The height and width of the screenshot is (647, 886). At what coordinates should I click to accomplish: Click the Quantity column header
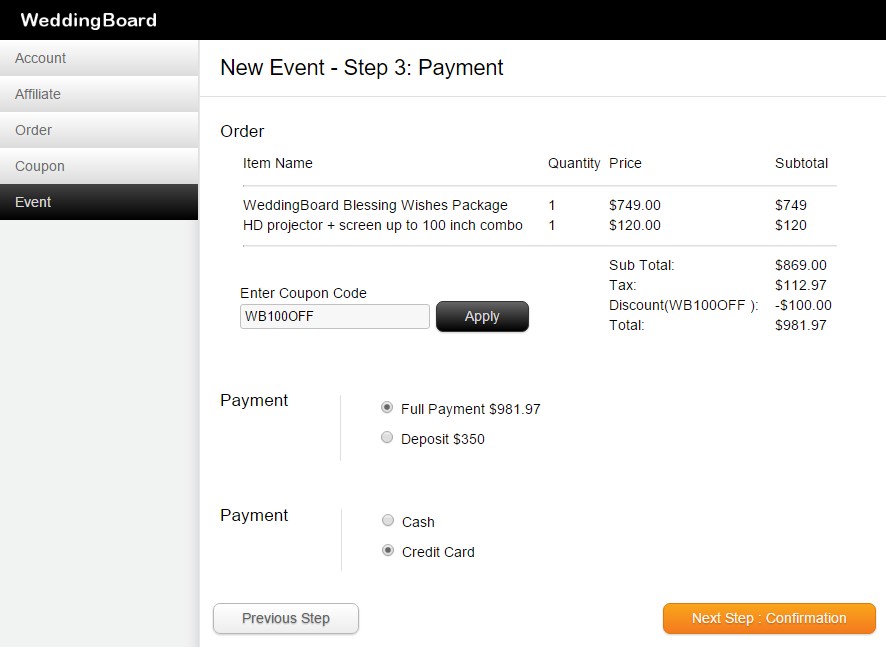pyautogui.click(x=574, y=163)
